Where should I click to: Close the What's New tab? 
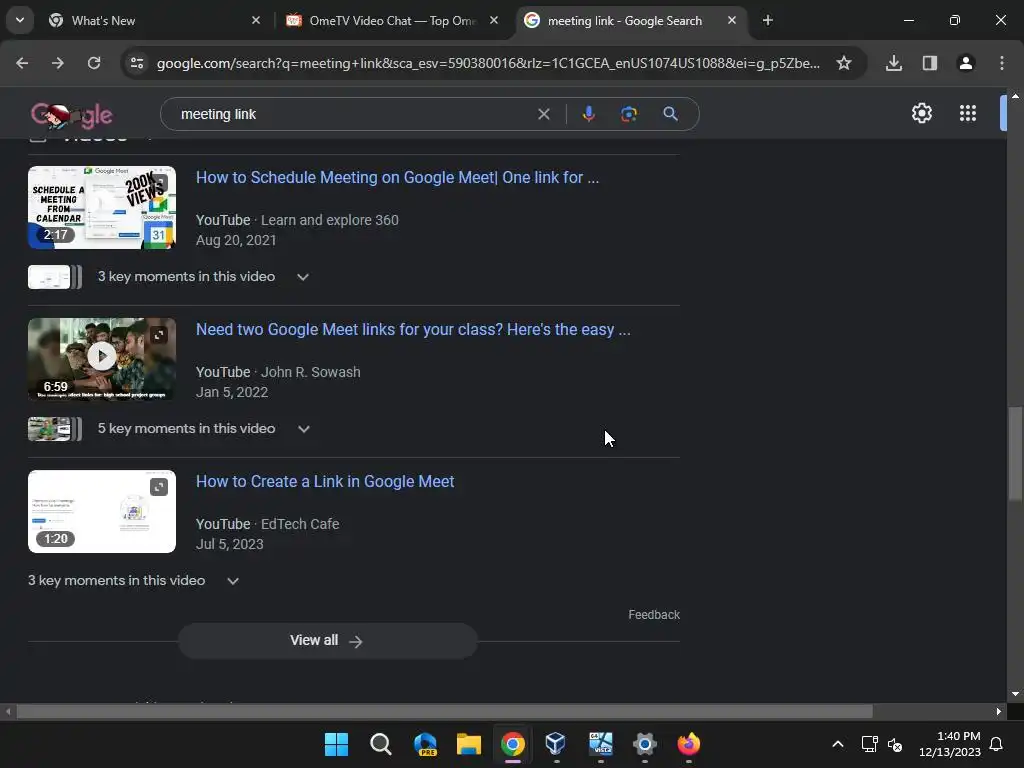pyautogui.click(x=255, y=21)
